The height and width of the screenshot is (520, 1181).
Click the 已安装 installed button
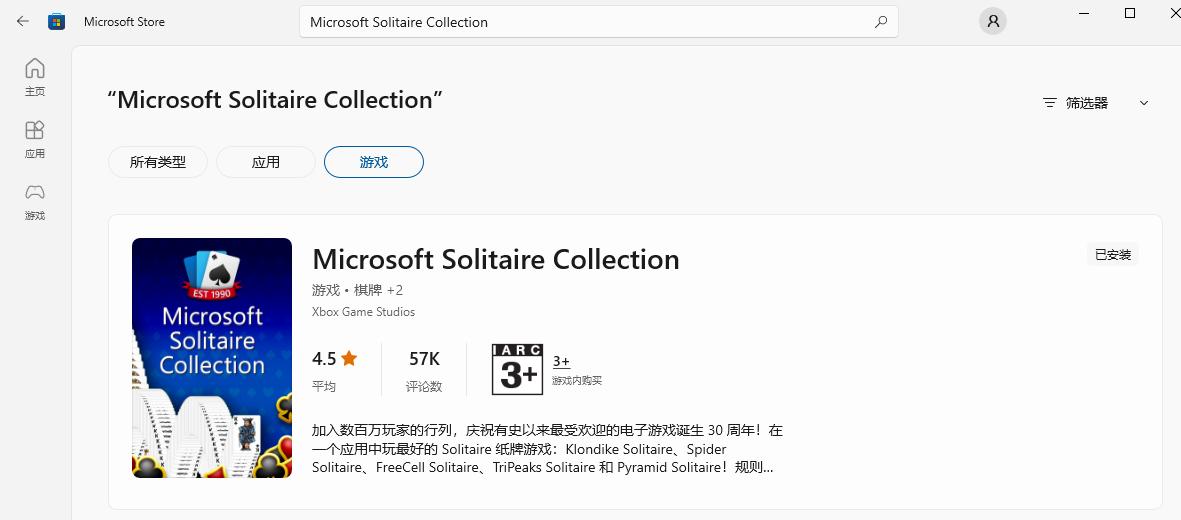1112,255
